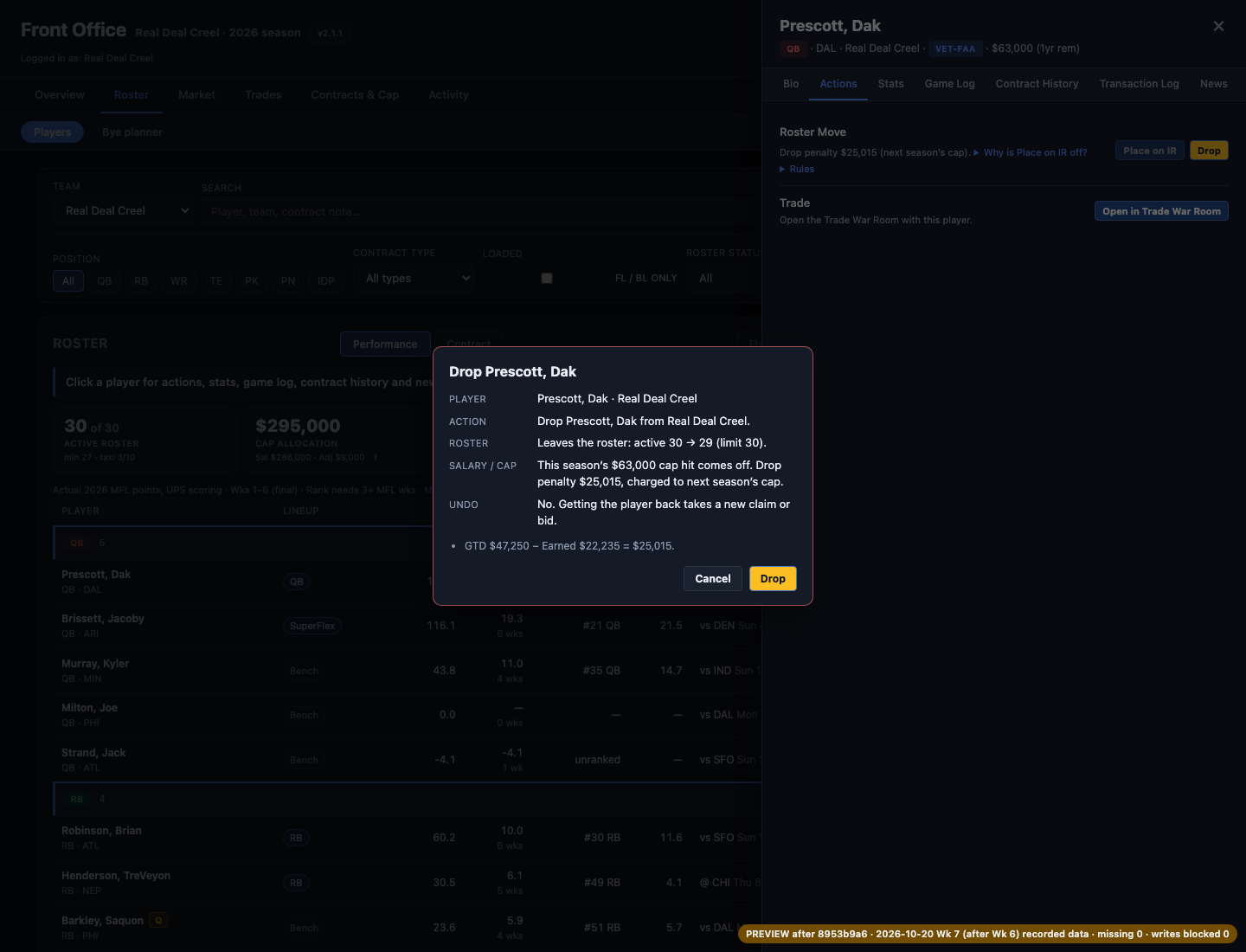Select the TE position filter pill
This screenshot has width=1246, height=952.
tap(216, 281)
